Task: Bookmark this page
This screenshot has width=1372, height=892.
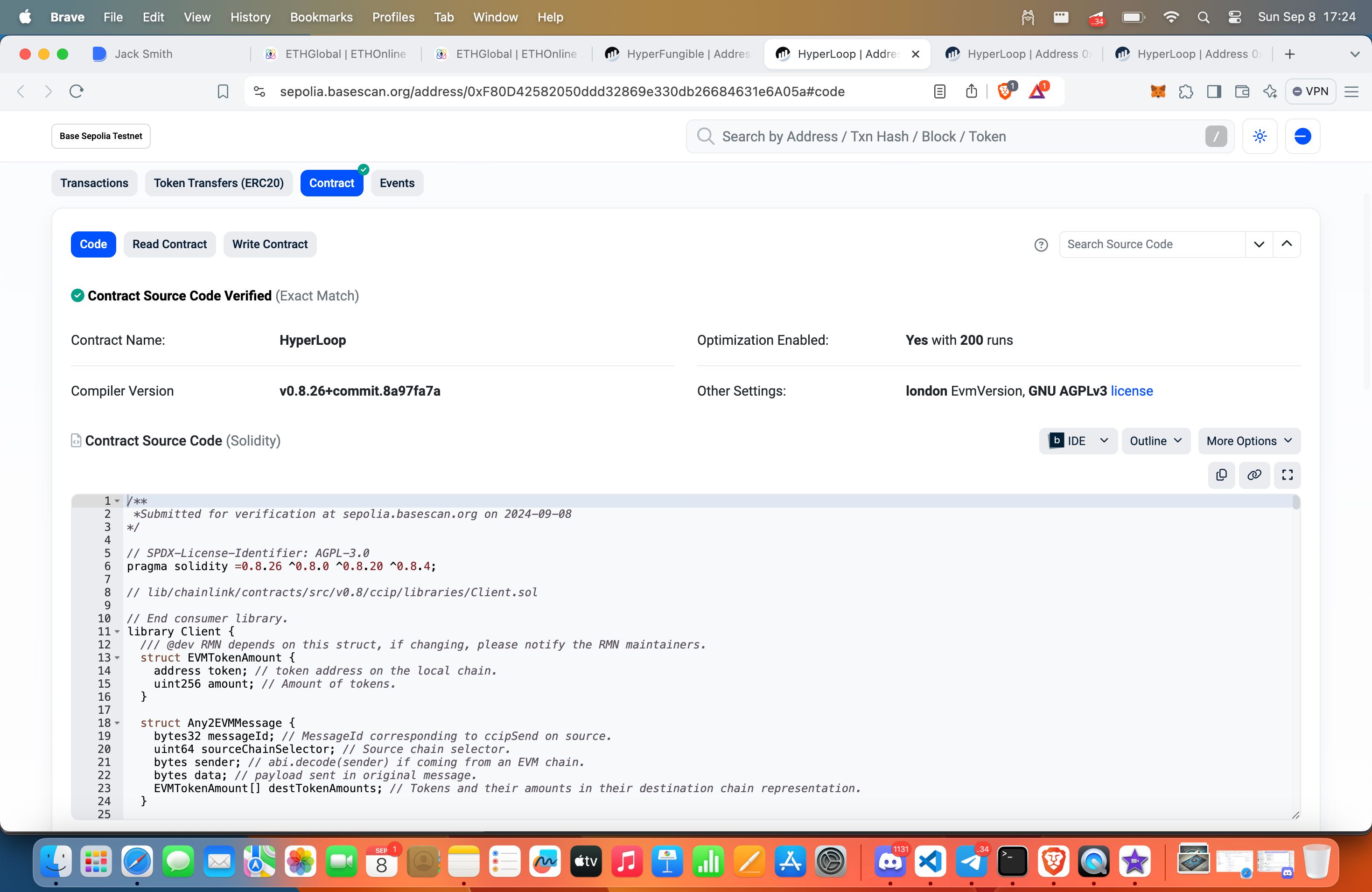Action: (x=223, y=91)
